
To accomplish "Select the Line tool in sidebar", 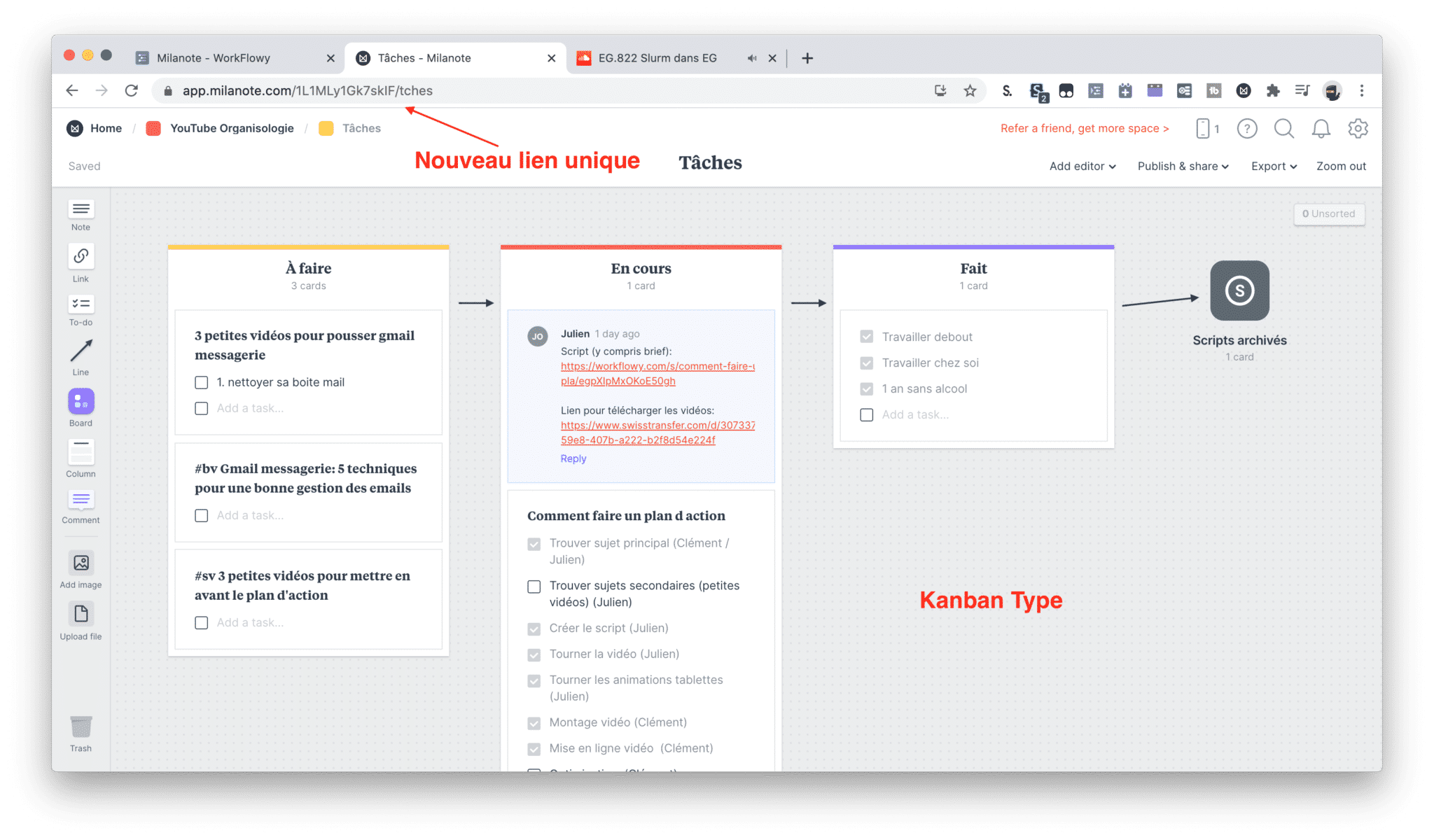I will (81, 358).
